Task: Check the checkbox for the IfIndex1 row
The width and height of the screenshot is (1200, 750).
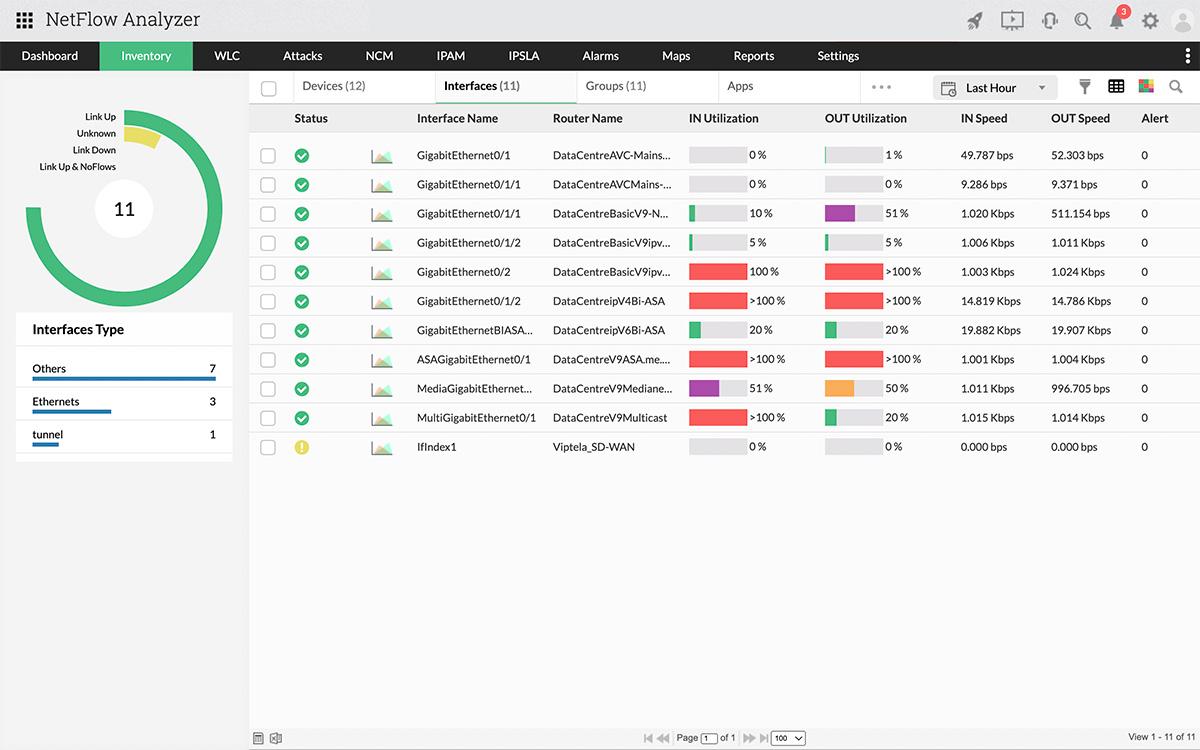Action: 268,447
